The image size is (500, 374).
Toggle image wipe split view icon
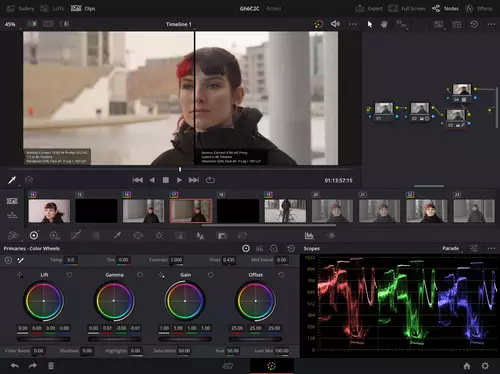click(32, 24)
